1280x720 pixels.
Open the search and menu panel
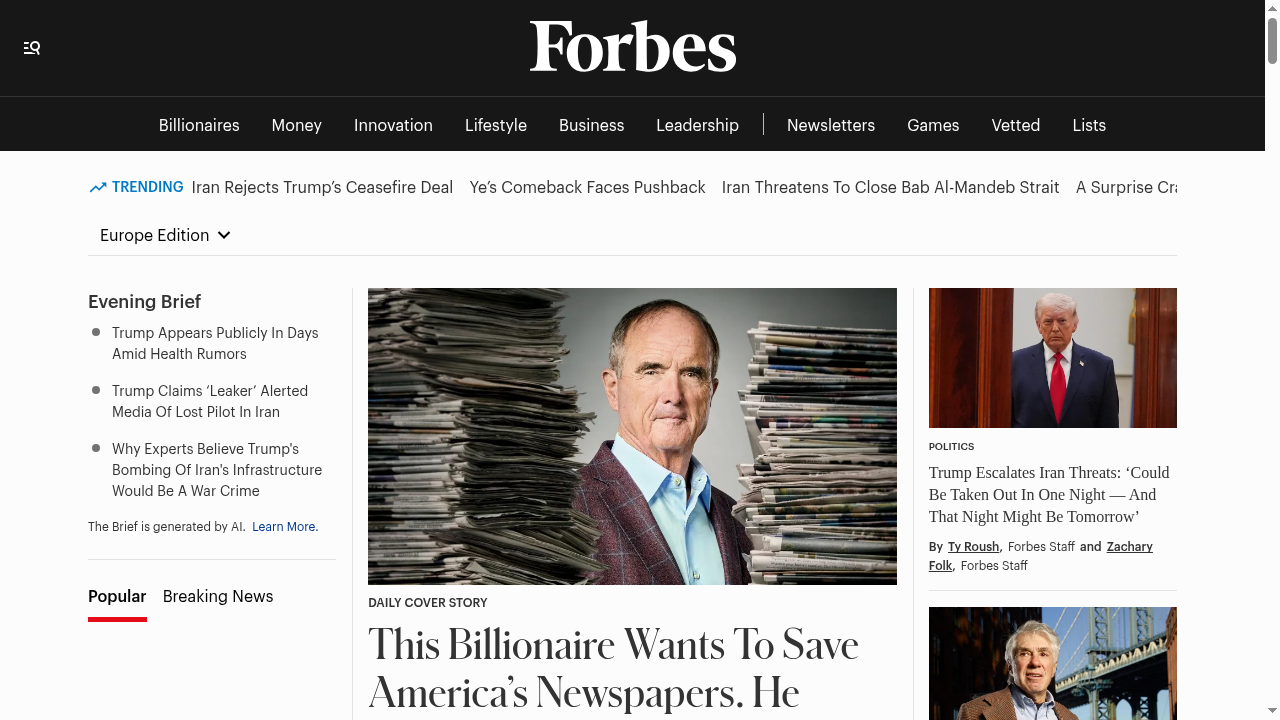tap(31, 47)
